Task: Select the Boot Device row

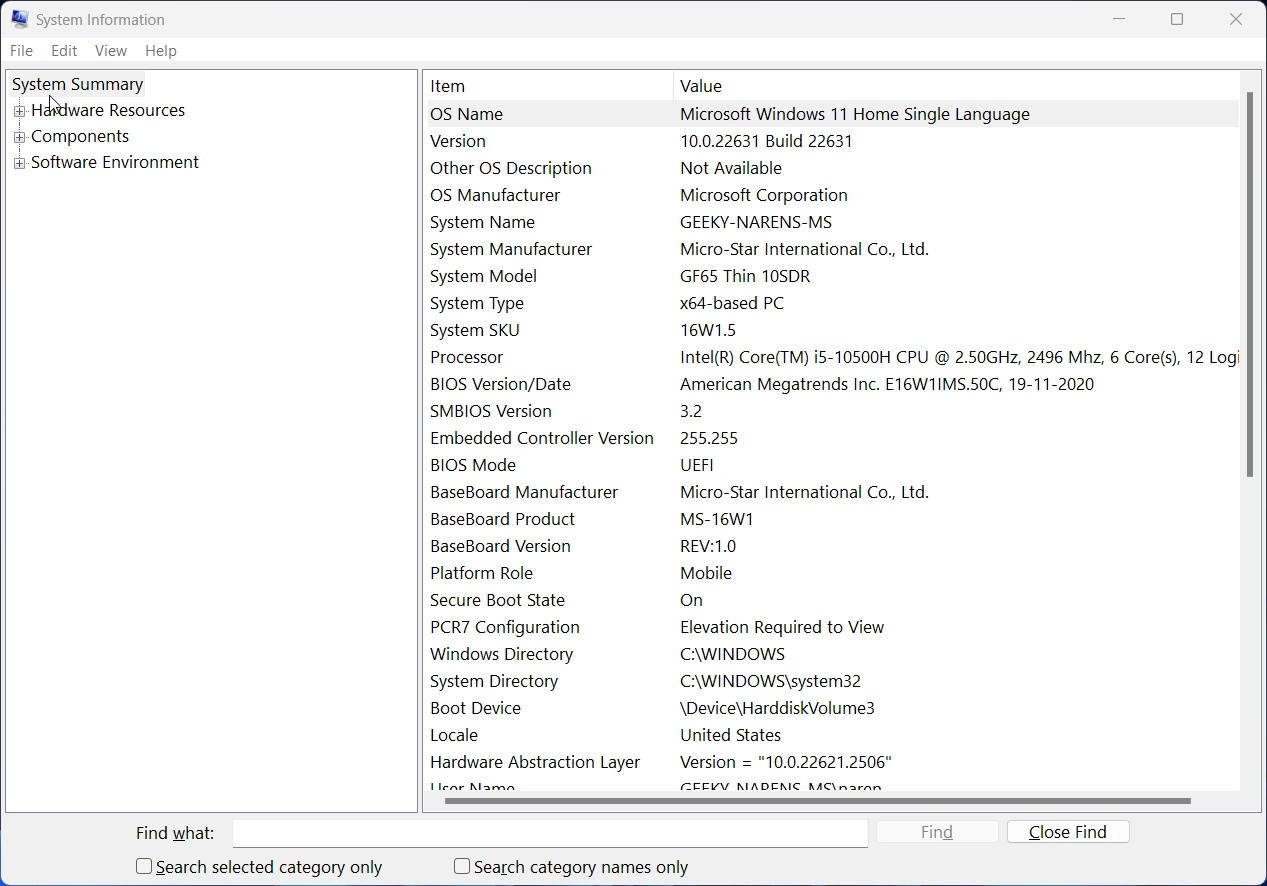Action: click(x=833, y=708)
